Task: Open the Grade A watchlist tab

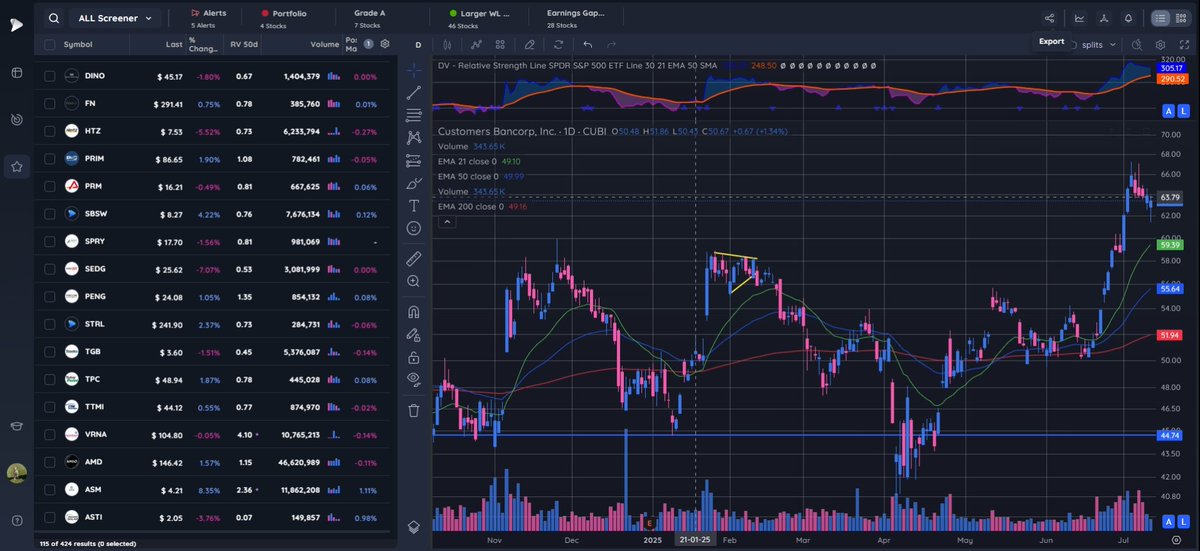Action: [x=370, y=18]
